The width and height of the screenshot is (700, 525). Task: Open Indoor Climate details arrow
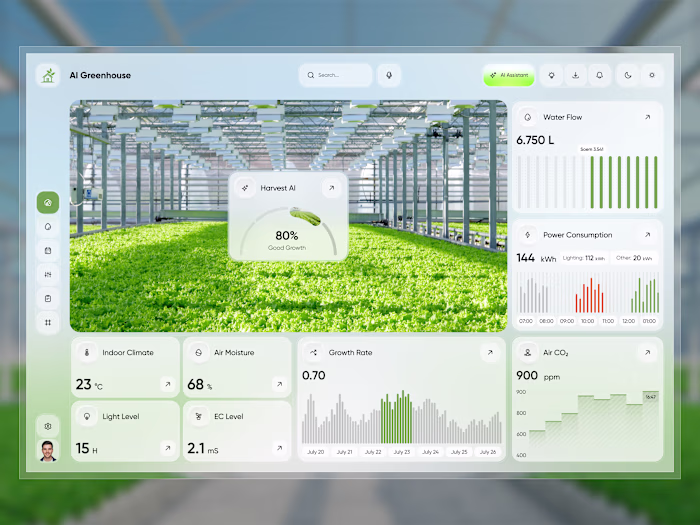168,384
